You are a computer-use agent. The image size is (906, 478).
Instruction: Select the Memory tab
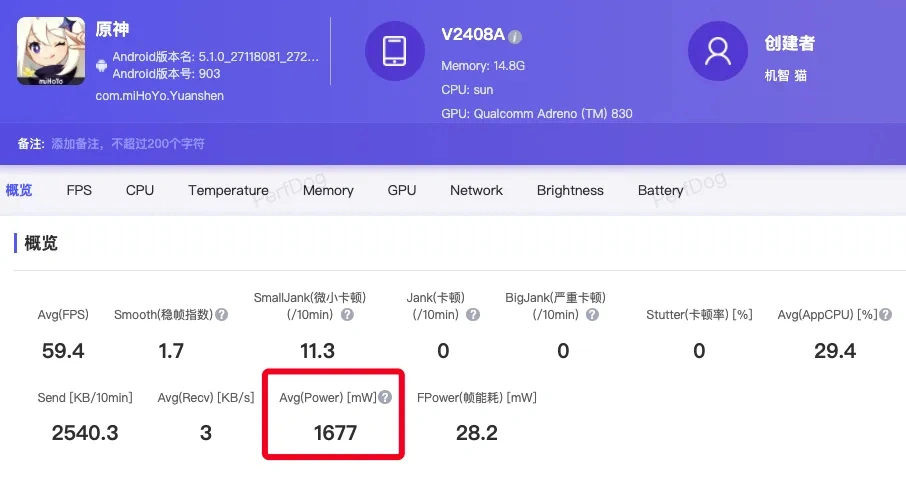click(328, 190)
